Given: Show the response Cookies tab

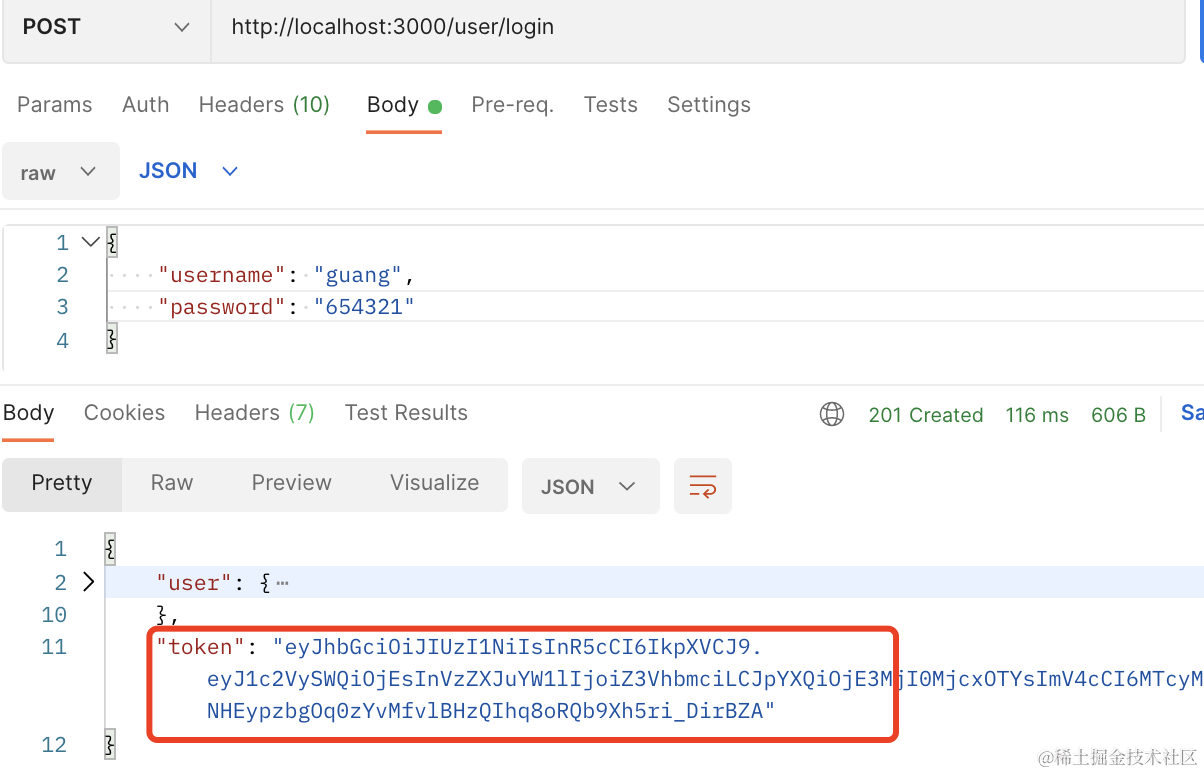Looking at the screenshot, I should [x=124, y=413].
